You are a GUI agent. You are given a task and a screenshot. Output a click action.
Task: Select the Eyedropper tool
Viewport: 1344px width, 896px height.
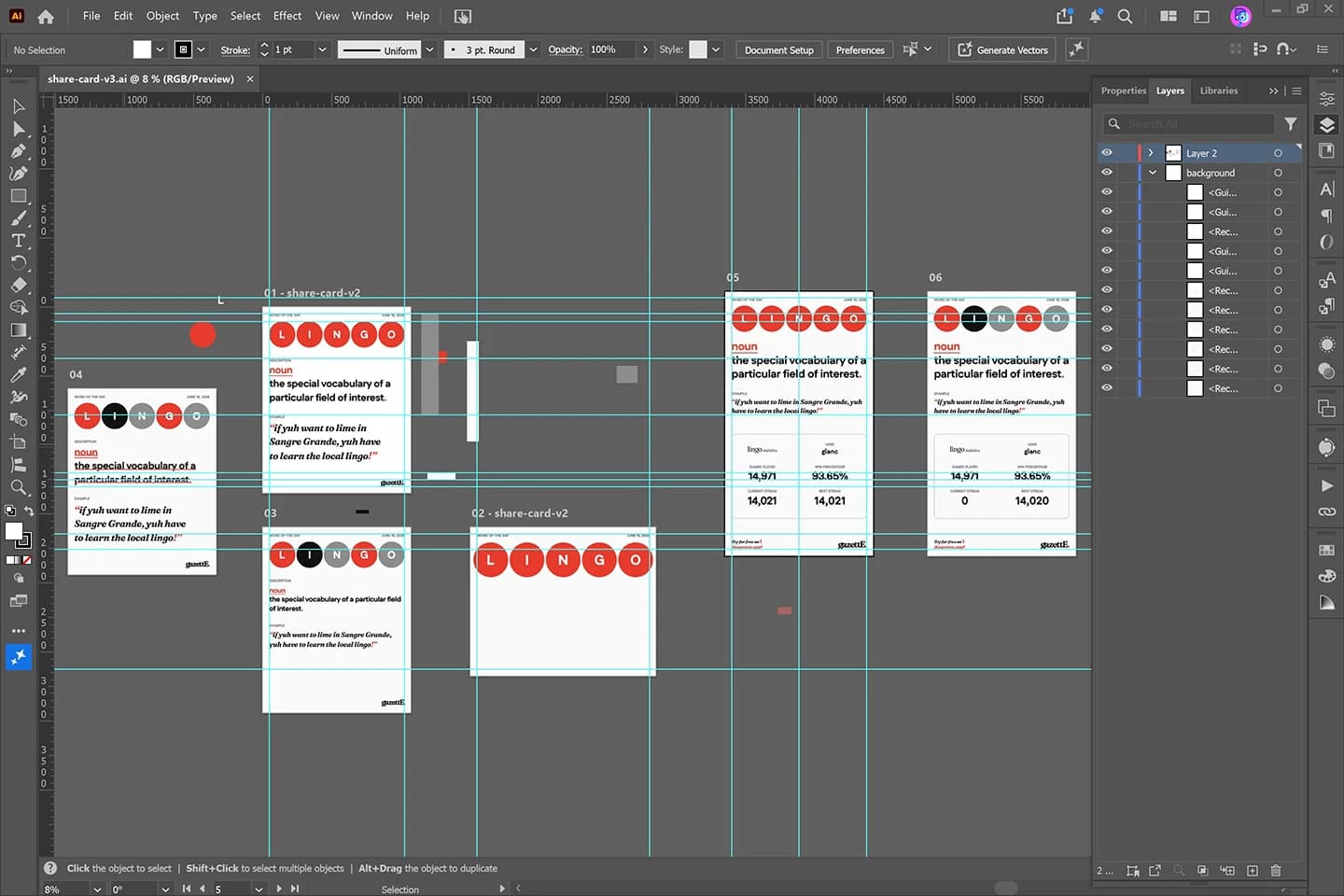(x=18, y=375)
